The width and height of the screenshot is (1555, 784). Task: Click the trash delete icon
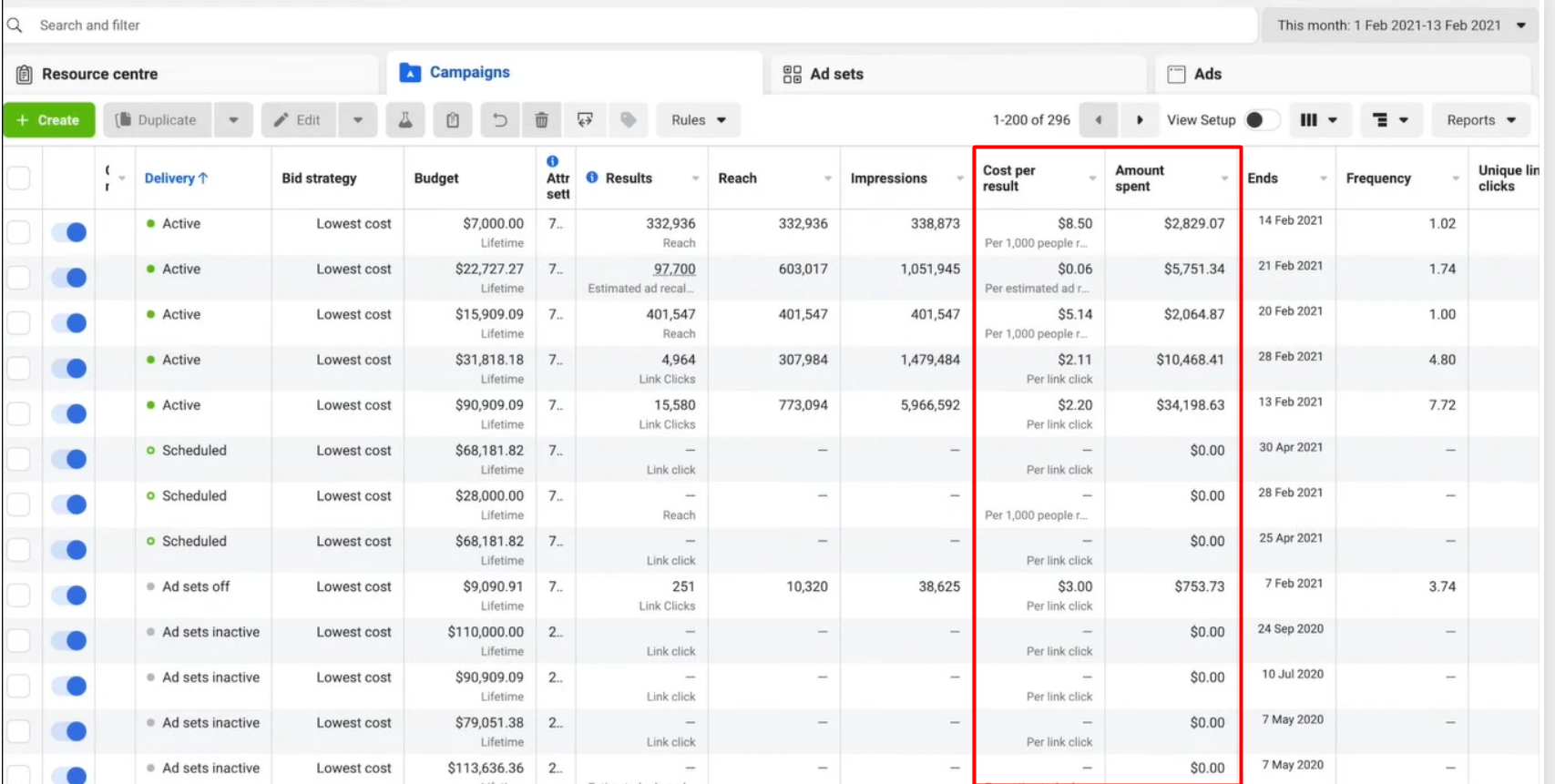pyautogui.click(x=541, y=120)
